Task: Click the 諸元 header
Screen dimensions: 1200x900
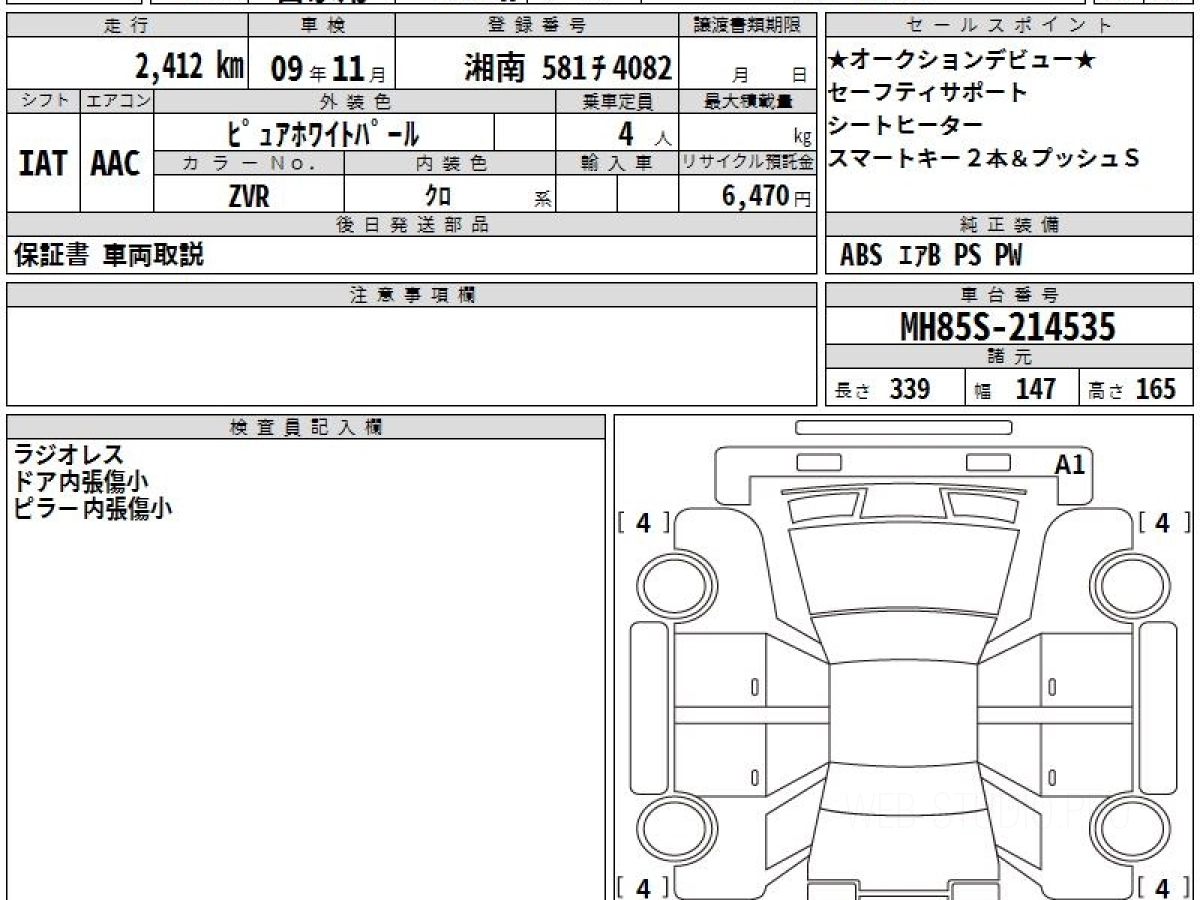Action: tap(1010, 357)
